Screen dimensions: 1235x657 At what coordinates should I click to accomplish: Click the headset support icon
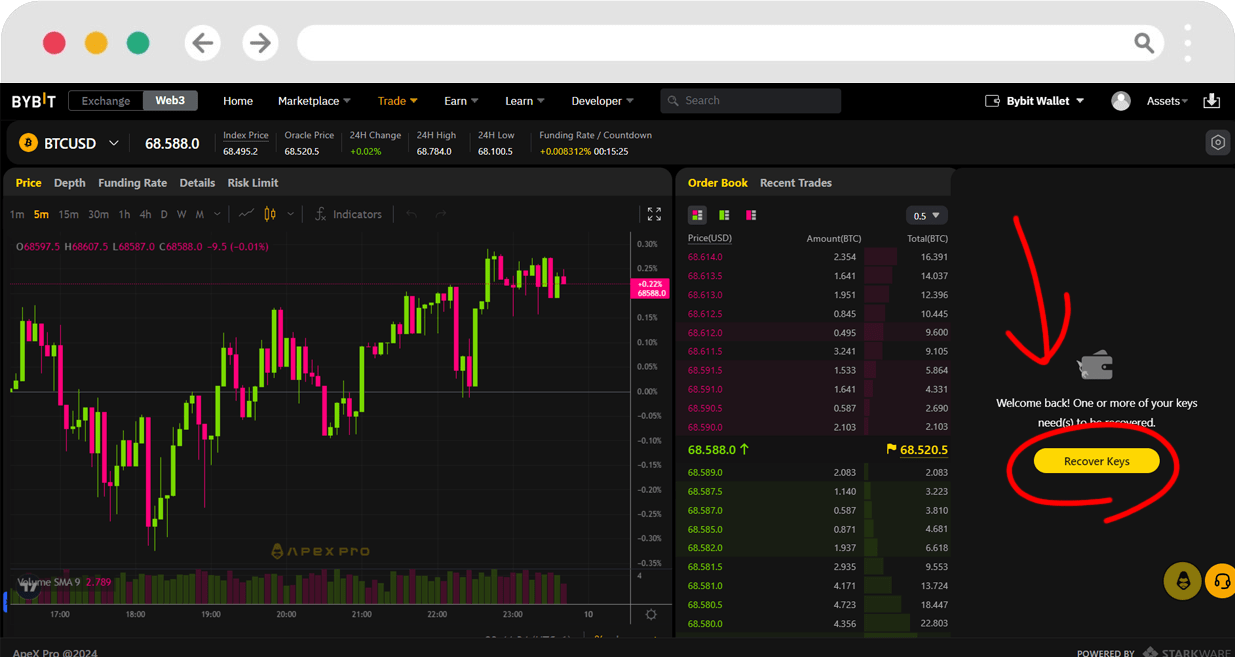click(x=1221, y=581)
